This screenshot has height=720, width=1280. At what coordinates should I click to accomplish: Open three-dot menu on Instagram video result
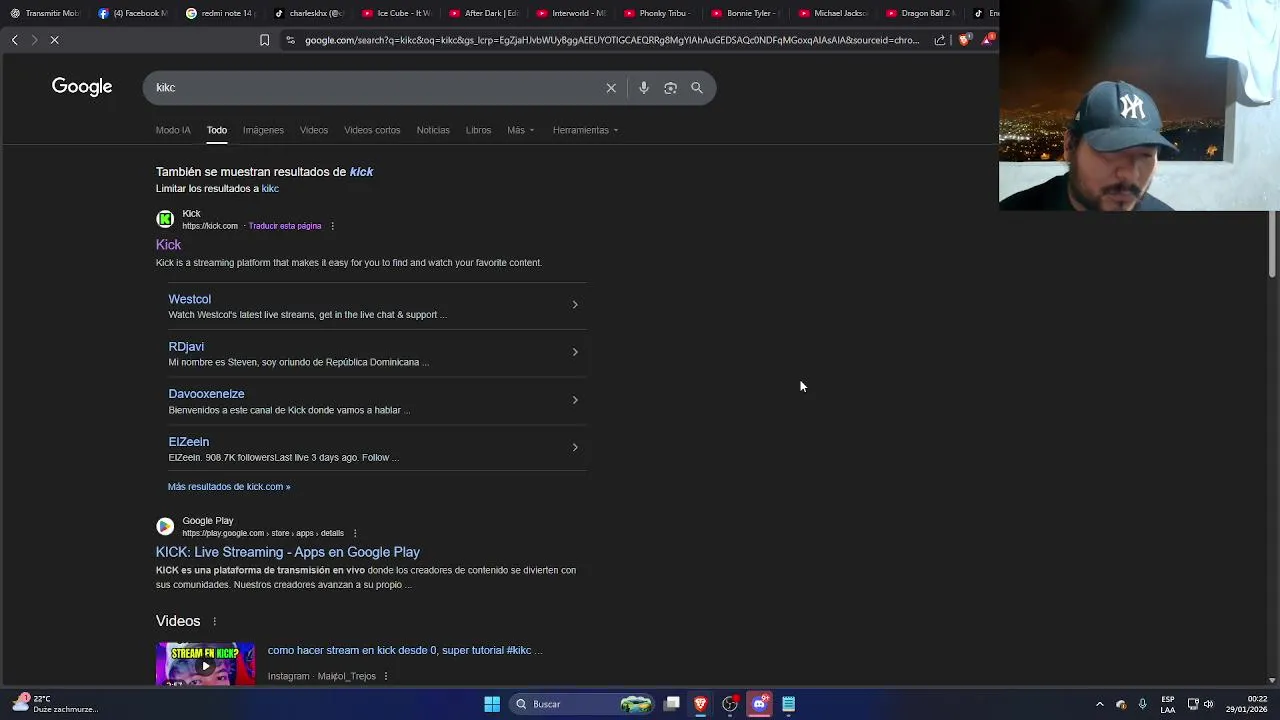pyautogui.click(x=385, y=676)
